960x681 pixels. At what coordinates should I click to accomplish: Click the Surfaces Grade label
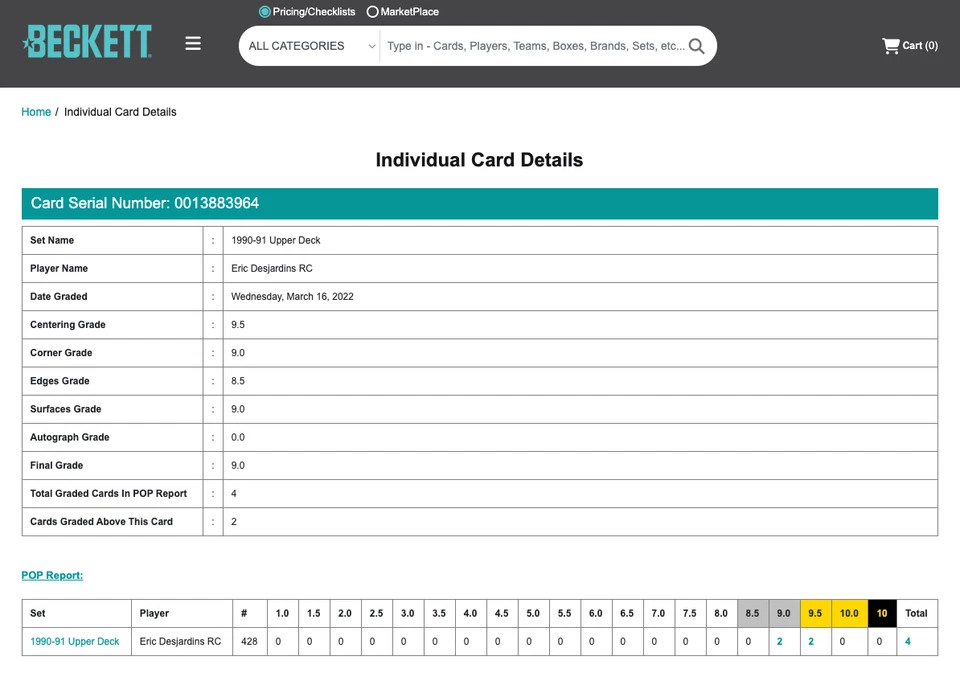coord(66,409)
